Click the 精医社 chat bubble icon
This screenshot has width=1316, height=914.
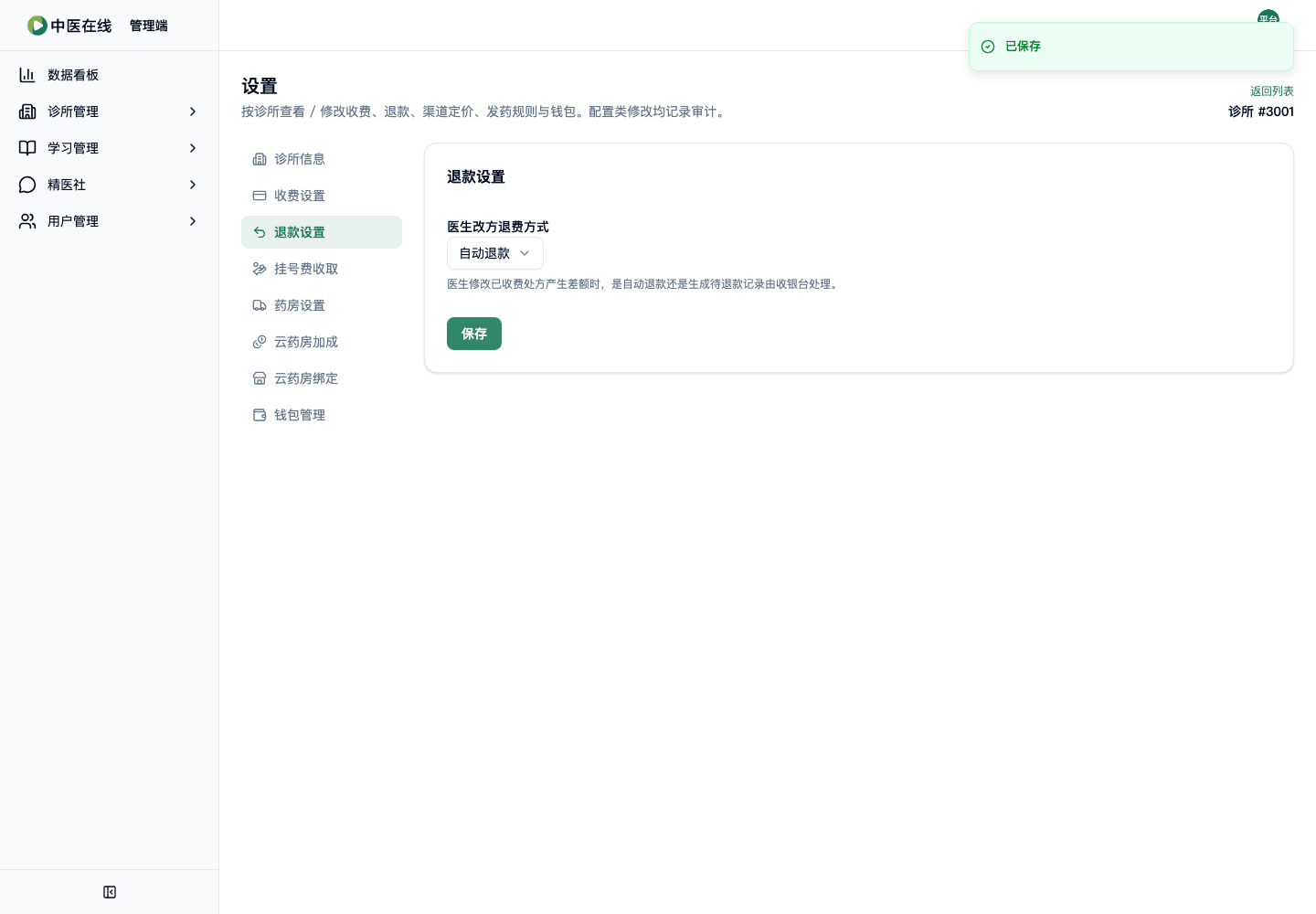click(27, 185)
